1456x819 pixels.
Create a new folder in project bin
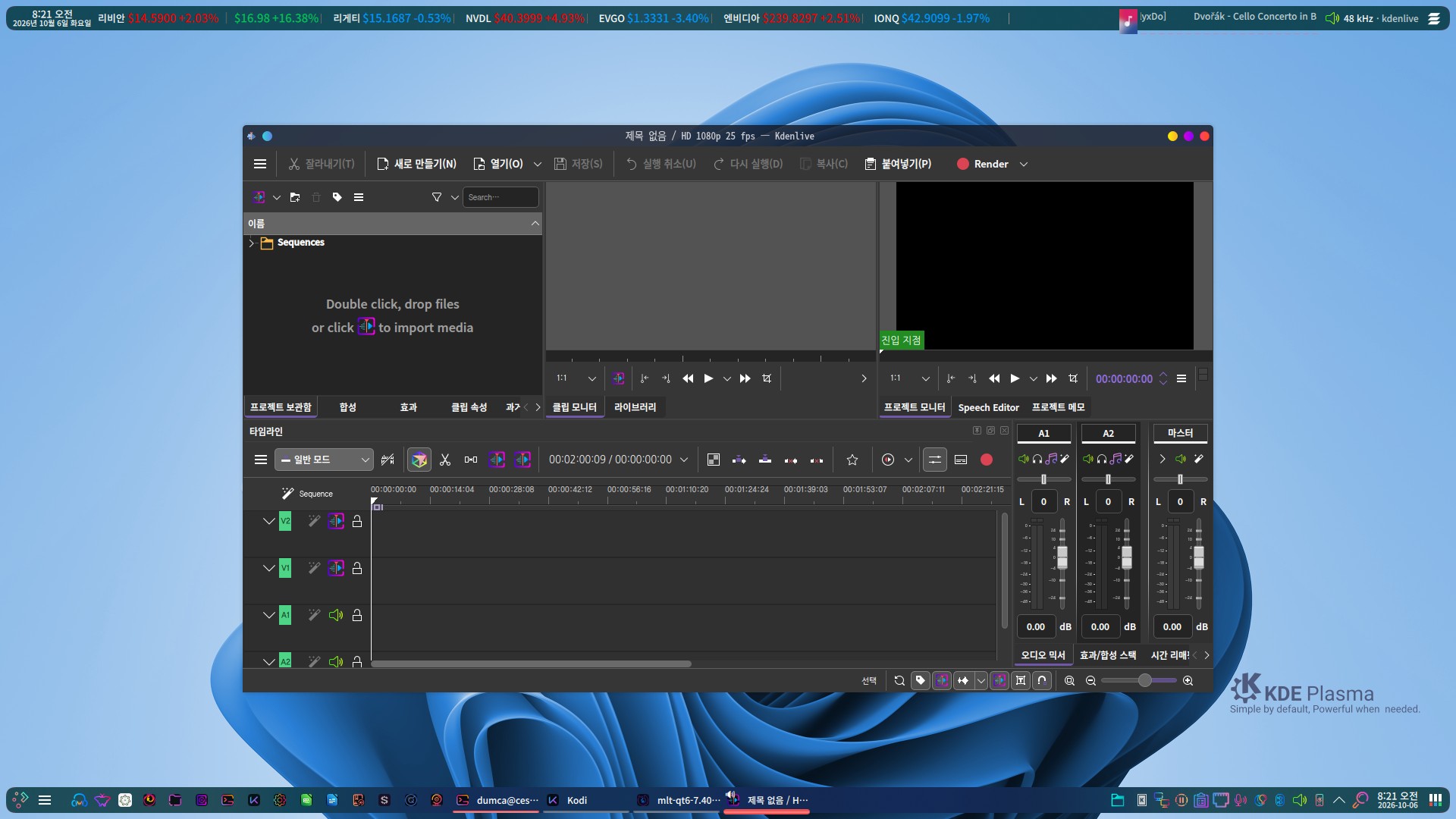[295, 197]
